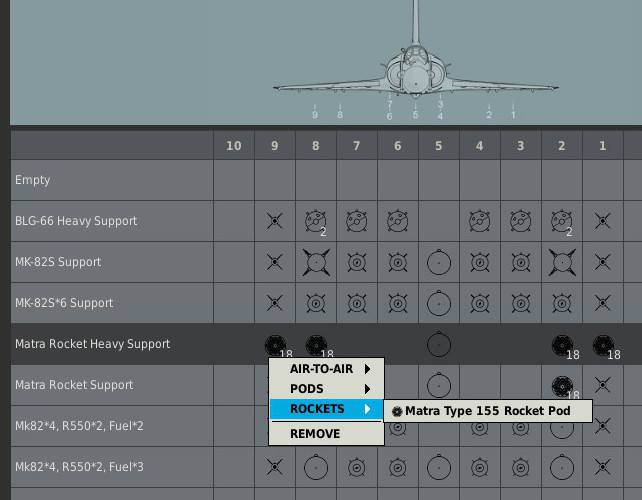This screenshot has width=642, height=500.
Task: Click pylon 8 bomb icon in MK-82S*6 Support row
Action: 316,303
